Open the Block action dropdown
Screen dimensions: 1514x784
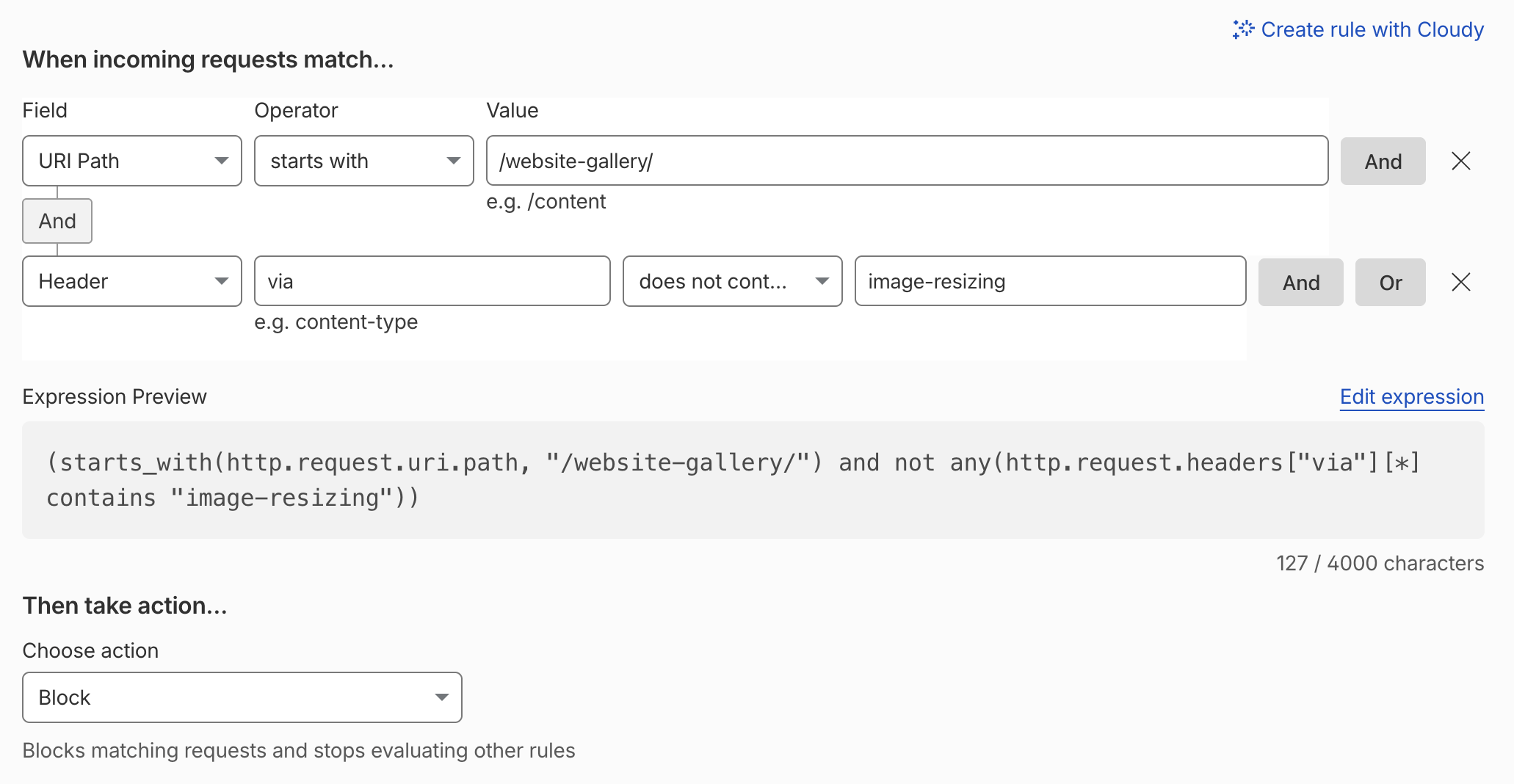242,697
